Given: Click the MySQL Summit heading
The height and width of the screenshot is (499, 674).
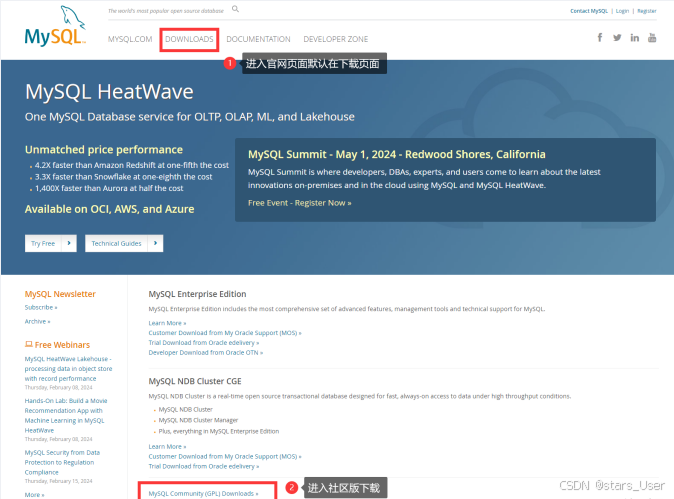Looking at the screenshot, I should point(397,154).
